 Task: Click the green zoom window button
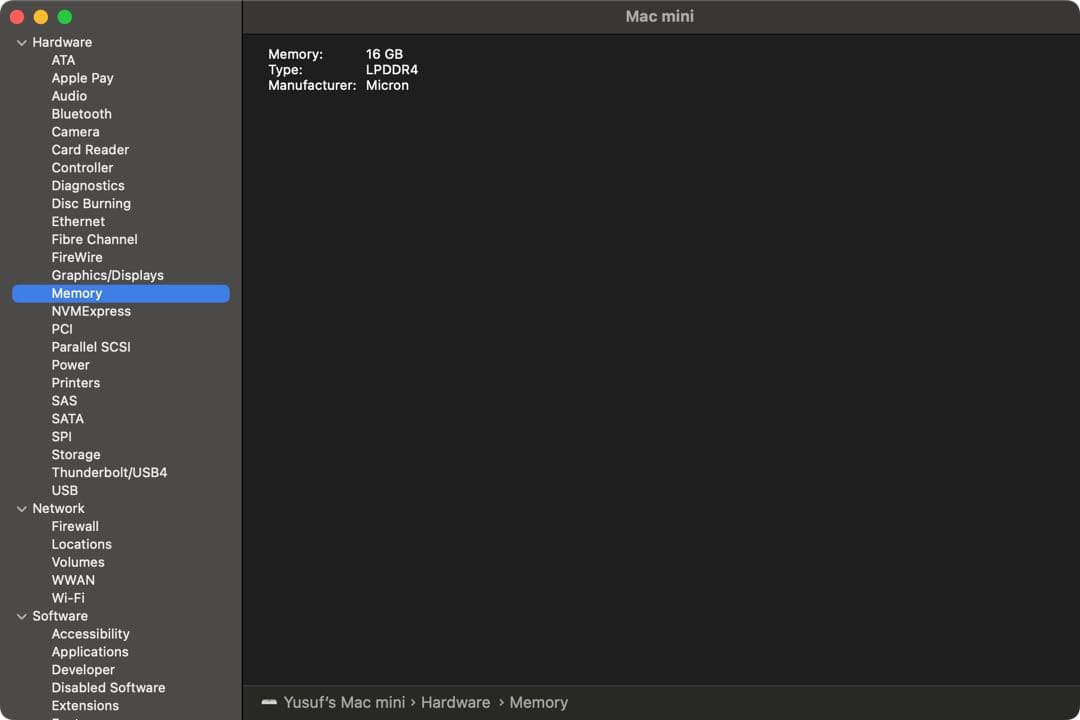click(x=65, y=17)
